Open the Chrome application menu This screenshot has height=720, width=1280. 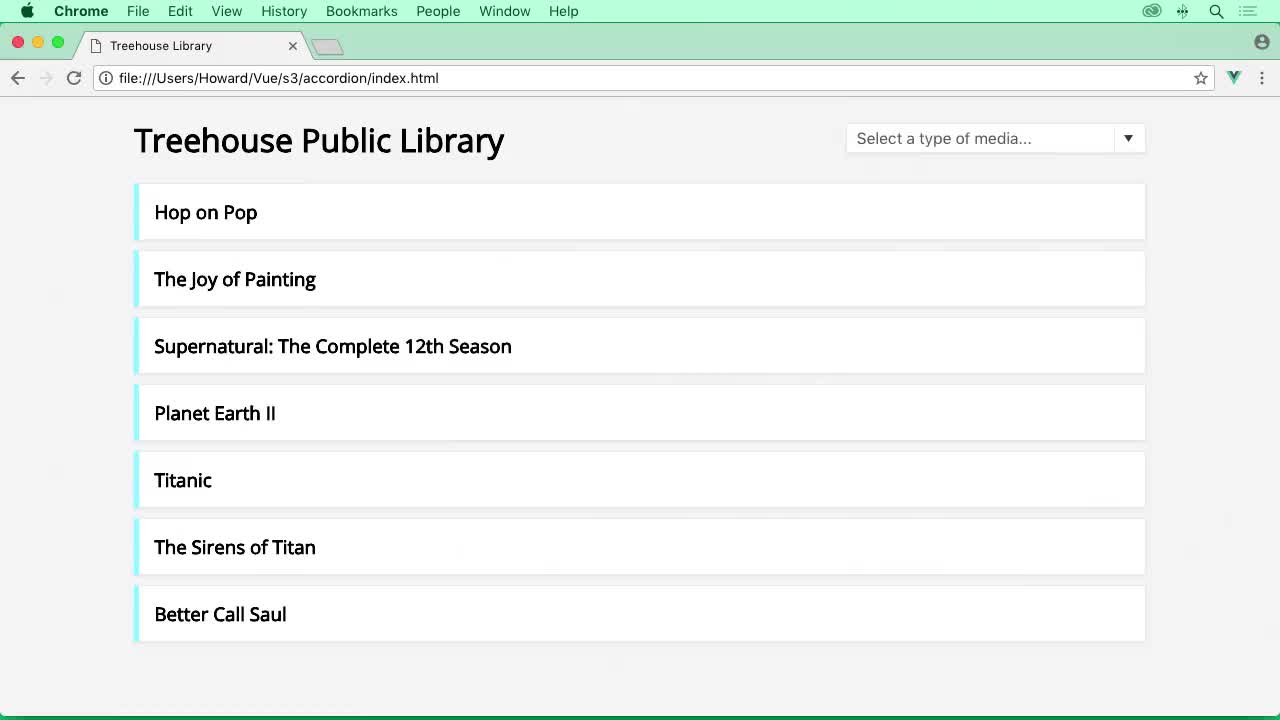click(81, 11)
